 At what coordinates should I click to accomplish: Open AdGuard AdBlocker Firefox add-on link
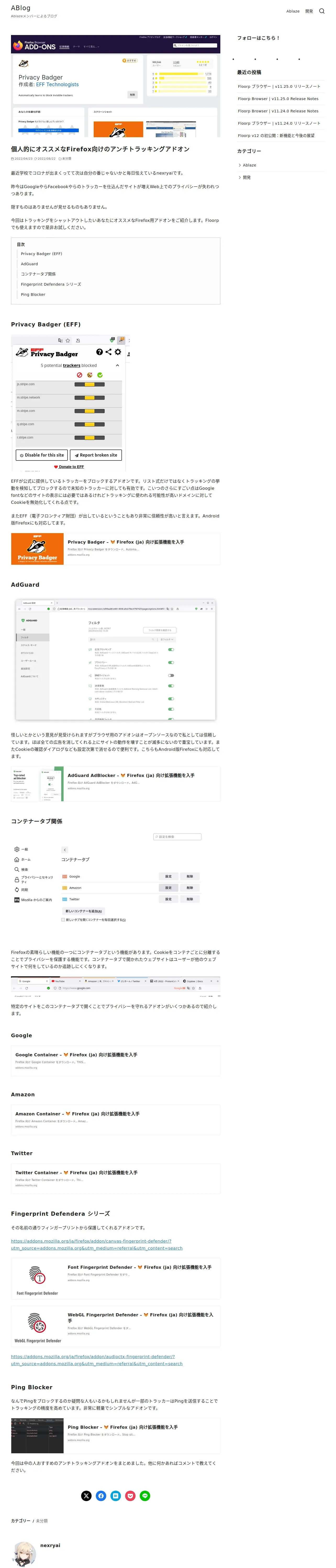coord(131,775)
